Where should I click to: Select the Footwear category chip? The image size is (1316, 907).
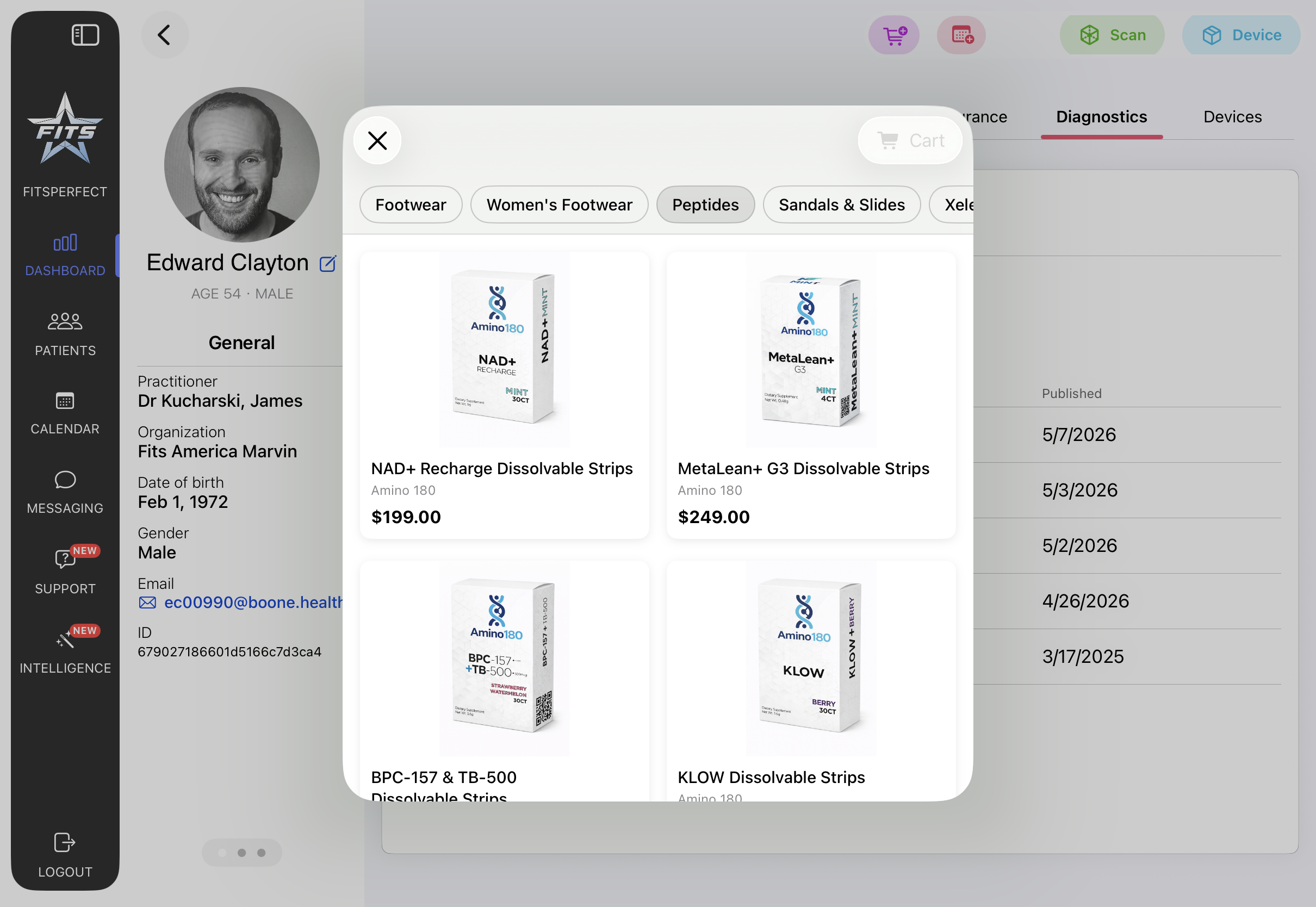[411, 204]
